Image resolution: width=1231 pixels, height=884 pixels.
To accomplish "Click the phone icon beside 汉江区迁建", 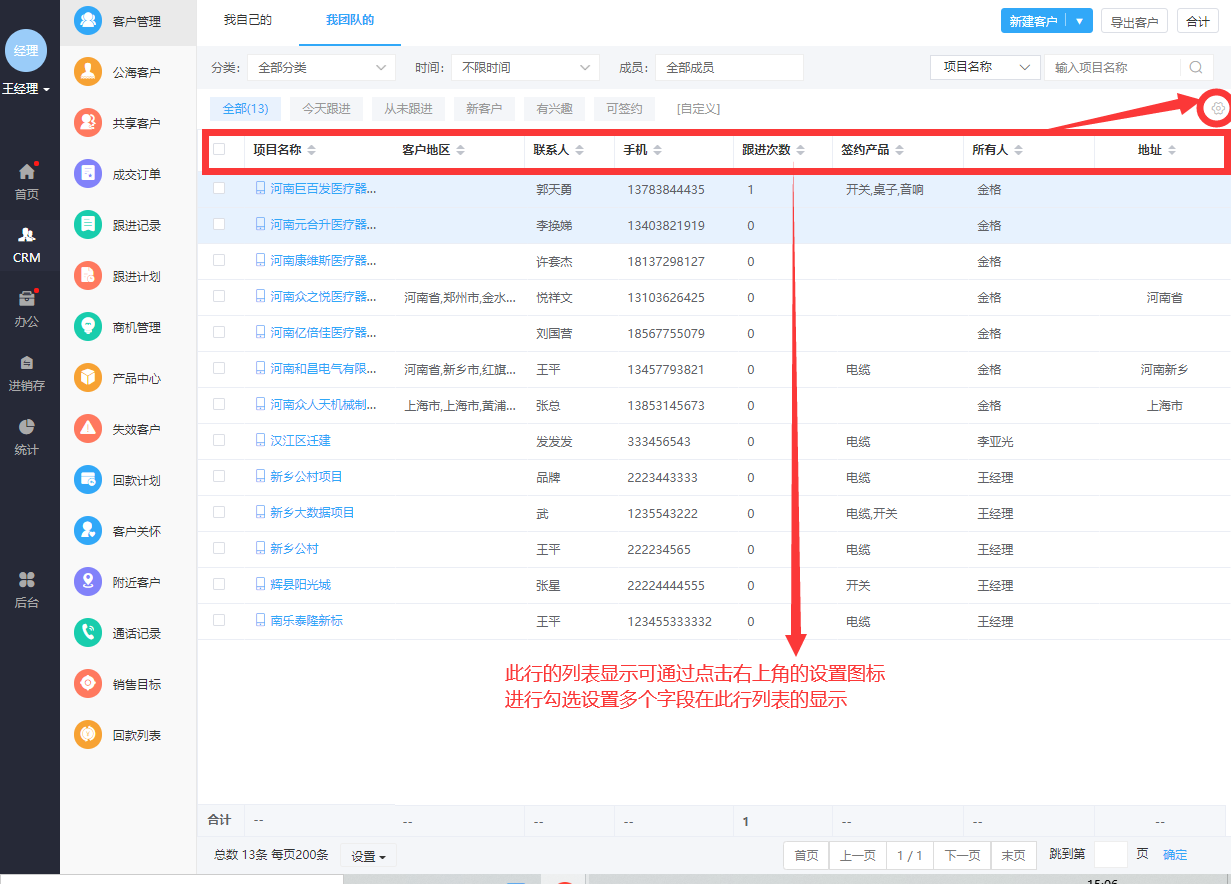I will [261, 440].
